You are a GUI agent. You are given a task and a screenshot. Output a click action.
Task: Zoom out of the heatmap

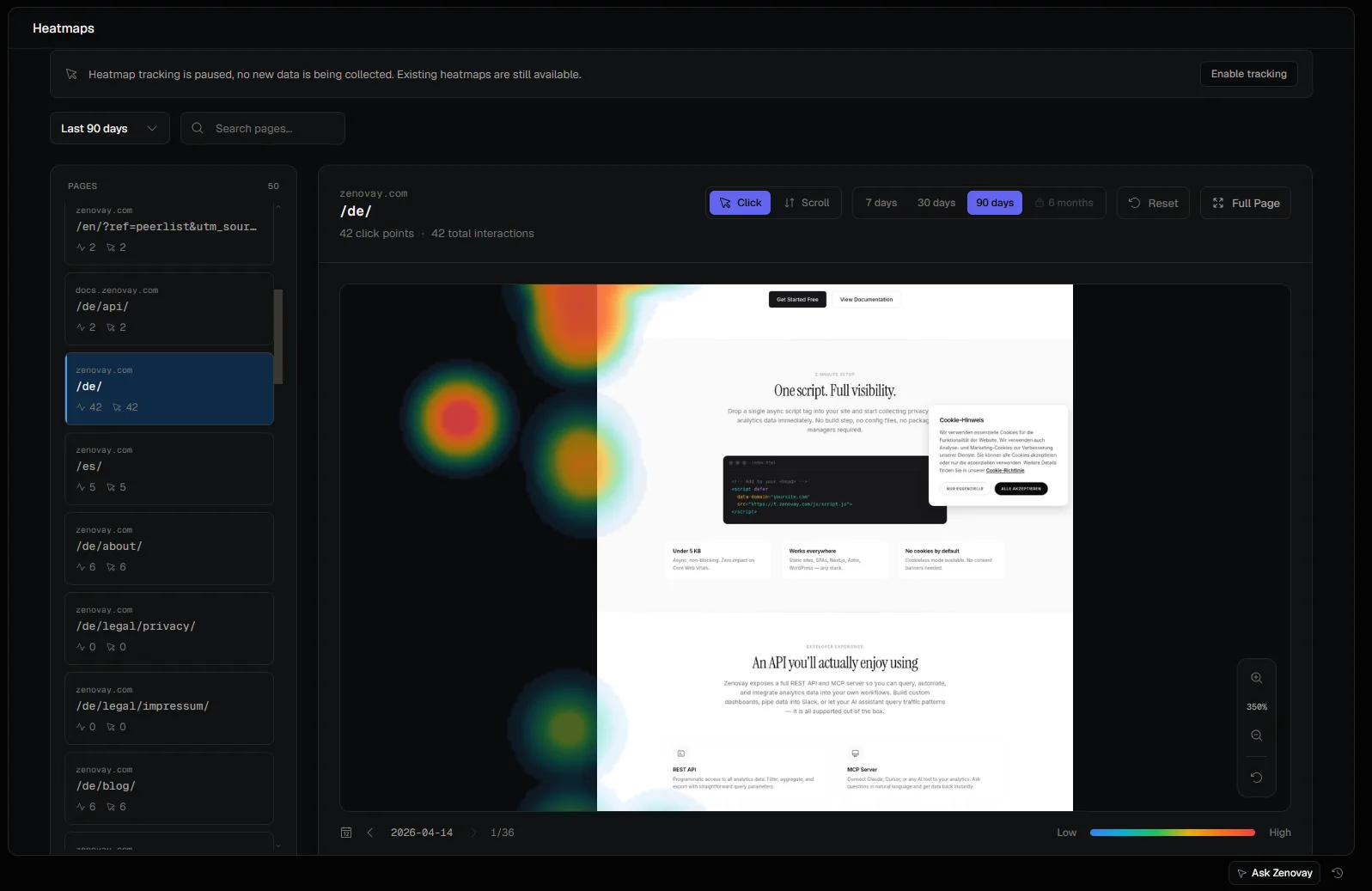pyautogui.click(x=1256, y=735)
